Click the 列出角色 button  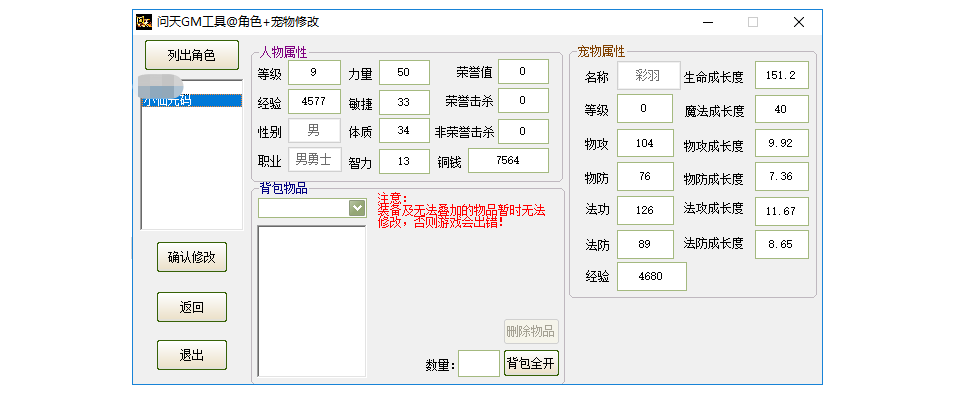coord(191,55)
